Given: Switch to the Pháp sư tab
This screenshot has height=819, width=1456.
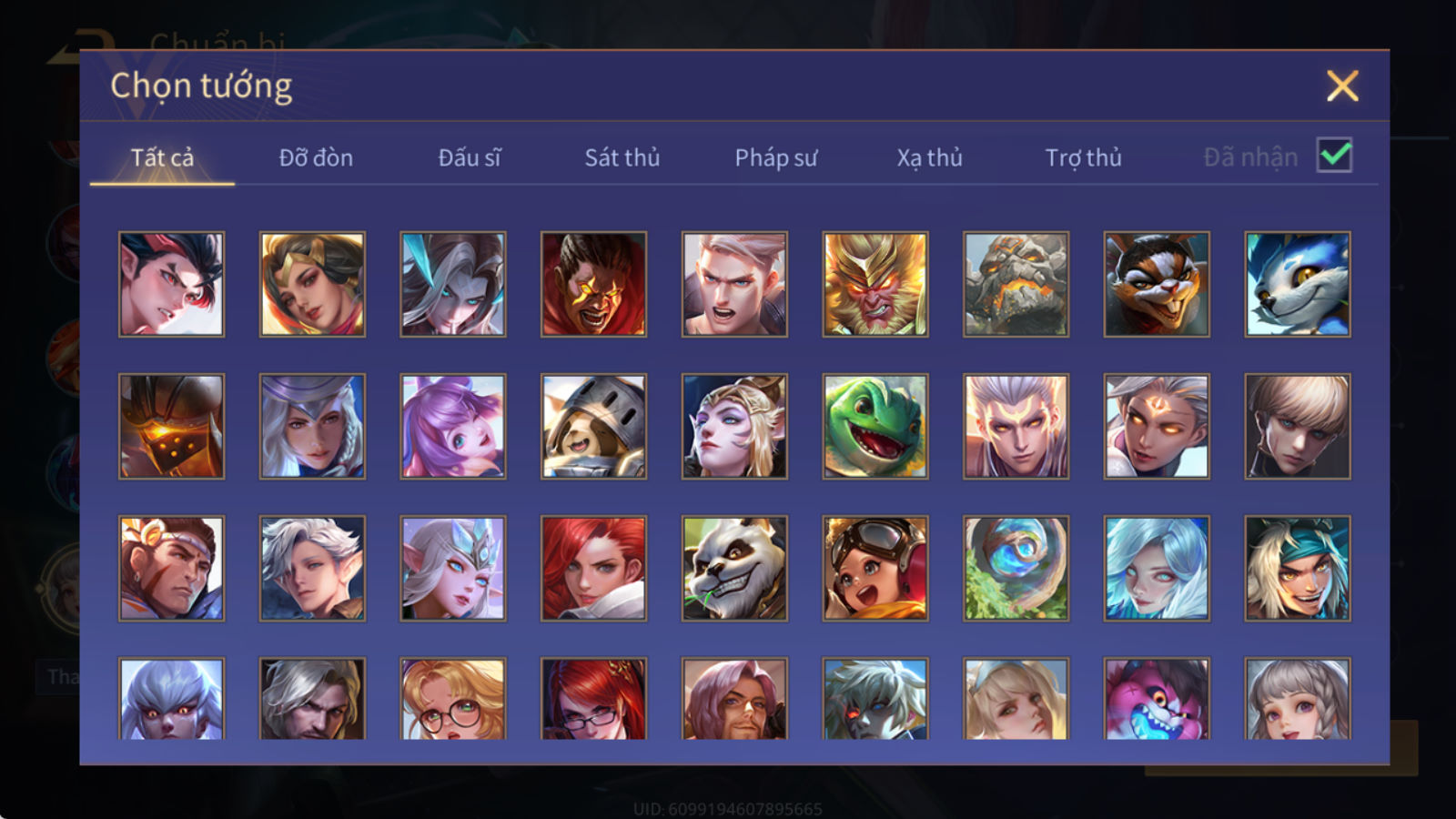Looking at the screenshot, I should tap(775, 158).
